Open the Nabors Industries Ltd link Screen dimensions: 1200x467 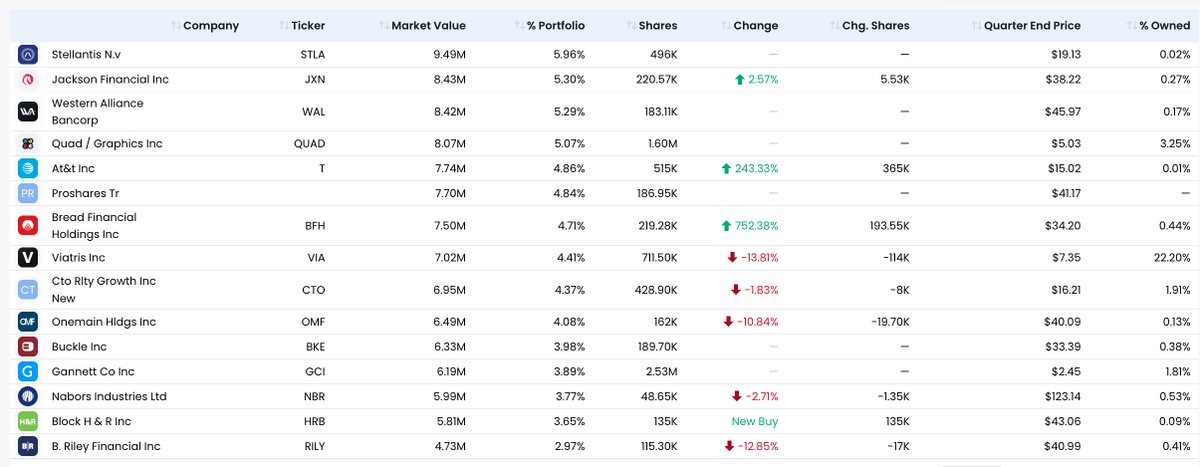tap(109, 397)
